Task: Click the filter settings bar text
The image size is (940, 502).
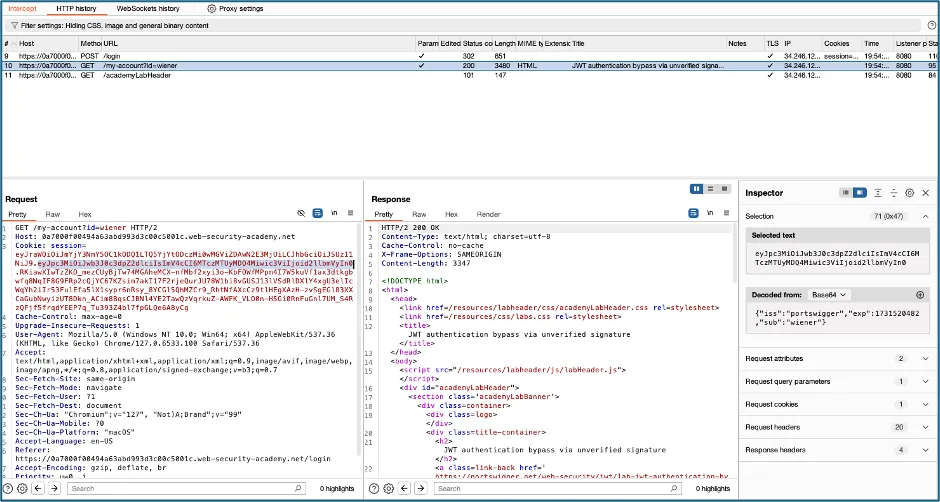Action: pos(115,26)
